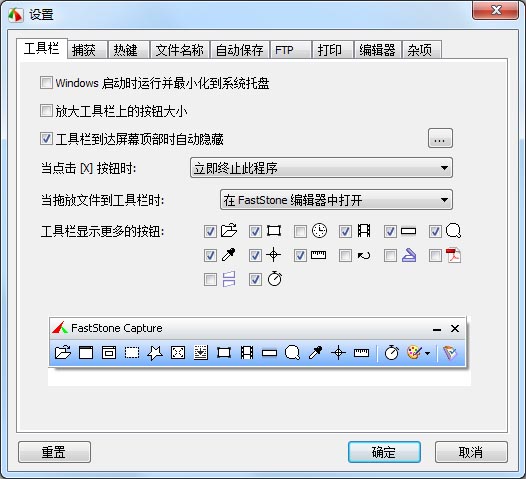Image resolution: width=526 pixels, height=479 pixels.
Task: Enable the clock delay-capture button checkbox
Action: coord(300,231)
